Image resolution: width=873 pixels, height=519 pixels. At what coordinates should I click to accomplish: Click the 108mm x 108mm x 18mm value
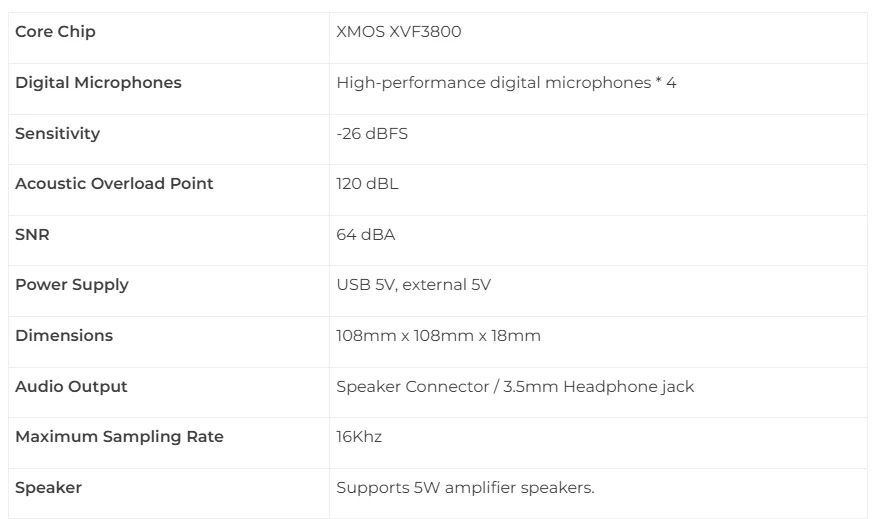[x=438, y=336]
